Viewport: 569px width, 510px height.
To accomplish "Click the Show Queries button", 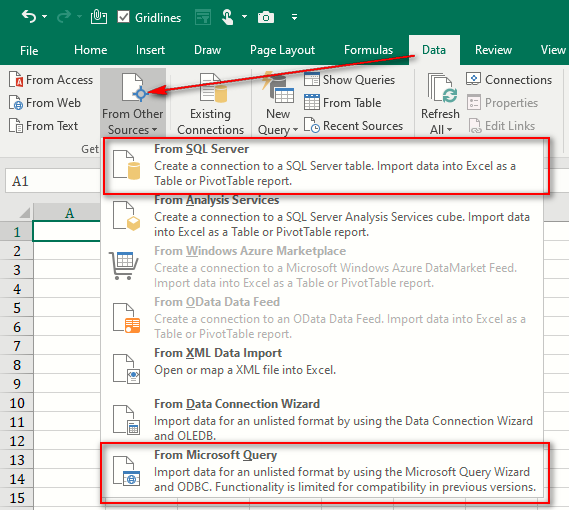I will point(349,79).
